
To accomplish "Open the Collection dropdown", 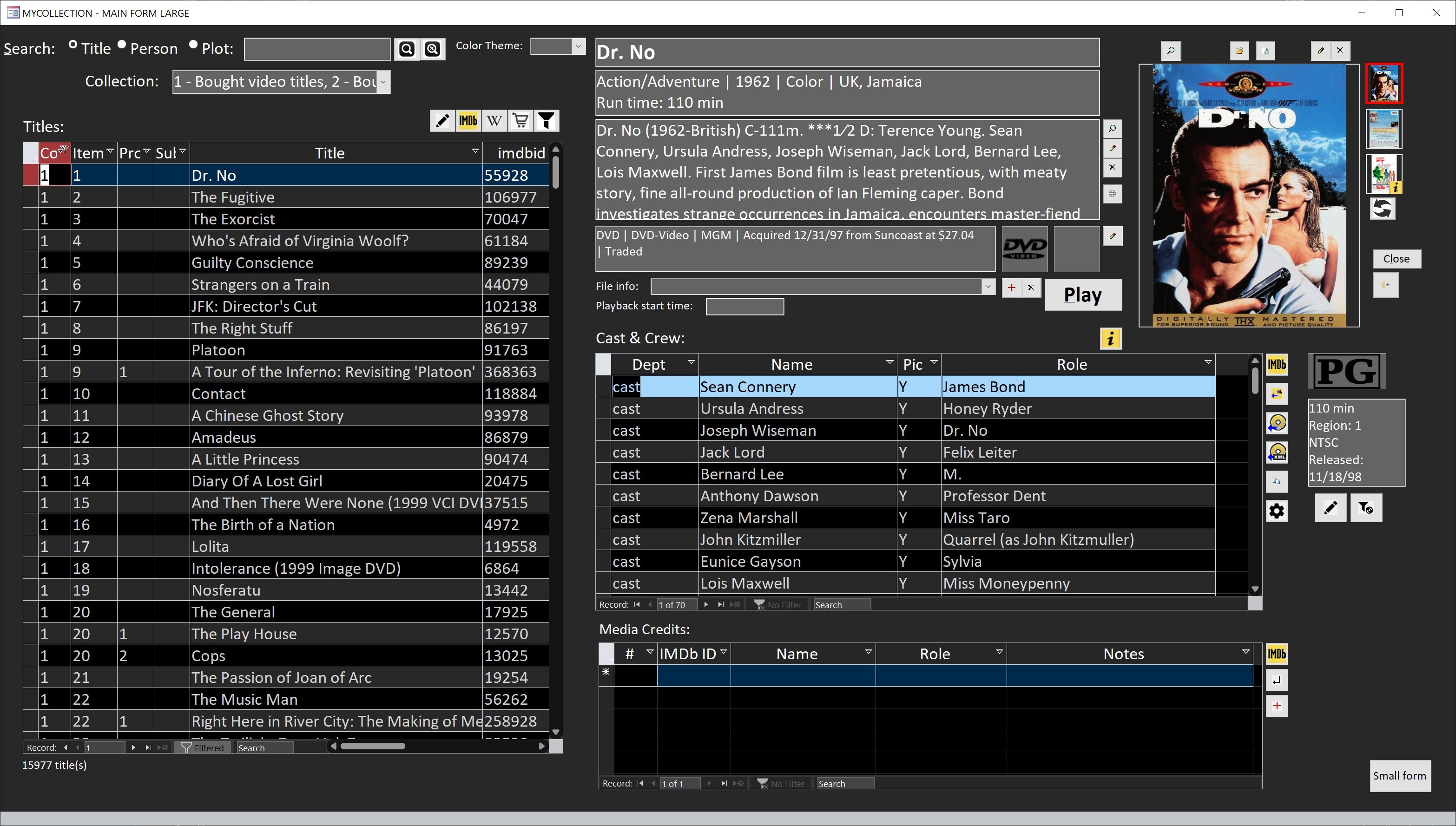I will click(383, 82).
